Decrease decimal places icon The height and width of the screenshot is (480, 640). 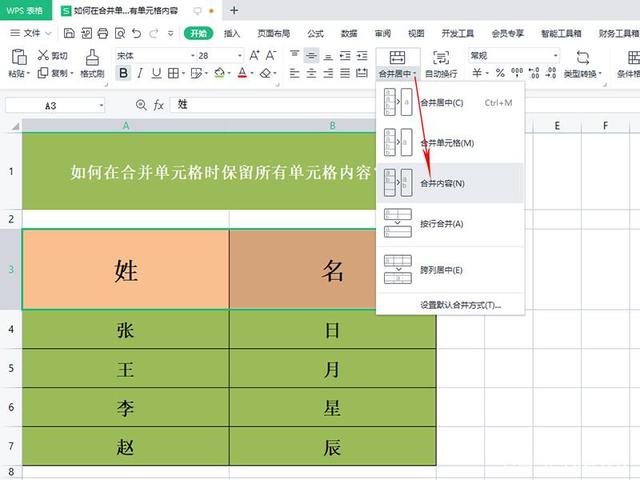click(x=551, y=73)
